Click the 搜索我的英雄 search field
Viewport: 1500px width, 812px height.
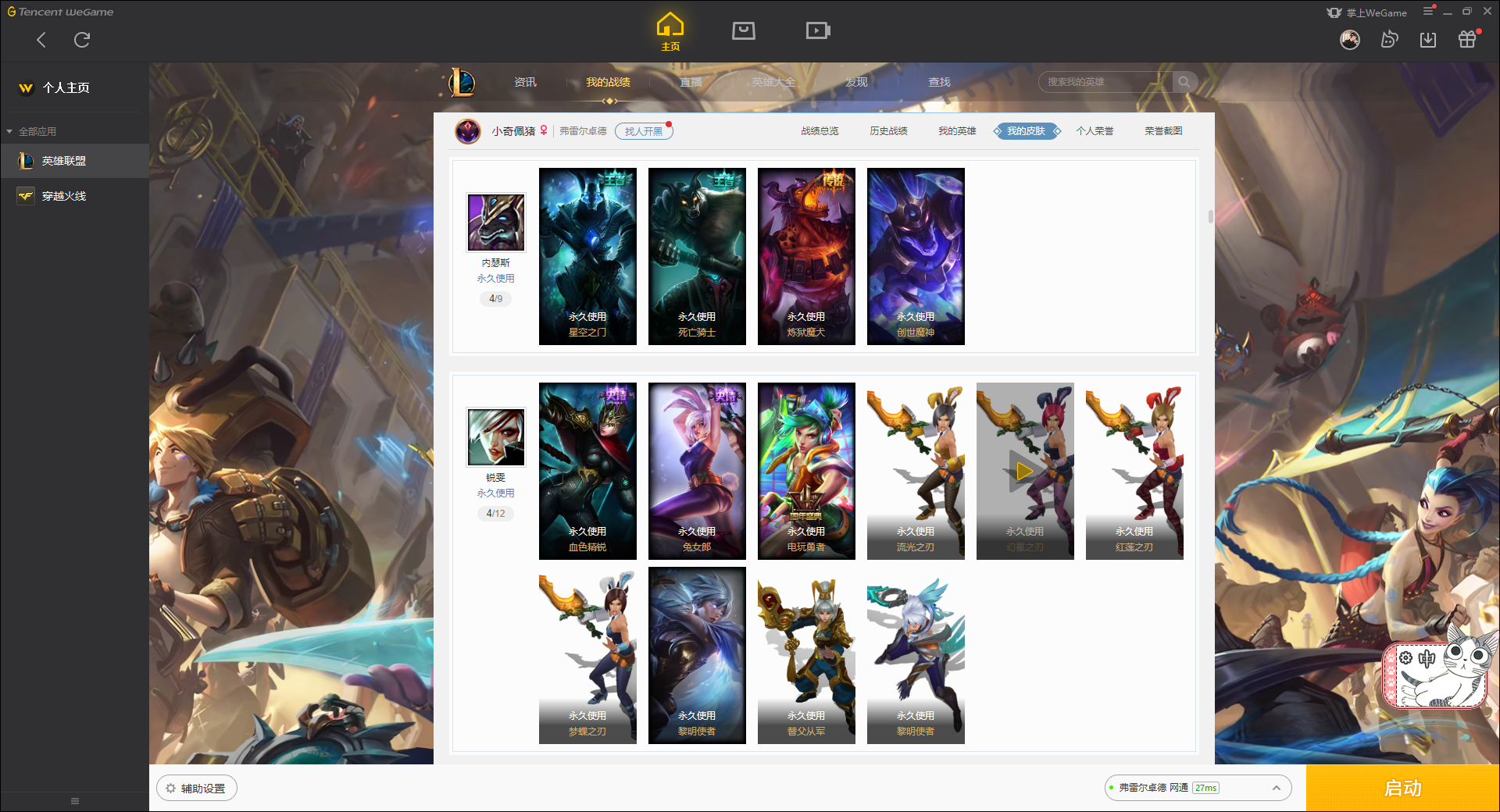pos(1105,82)
